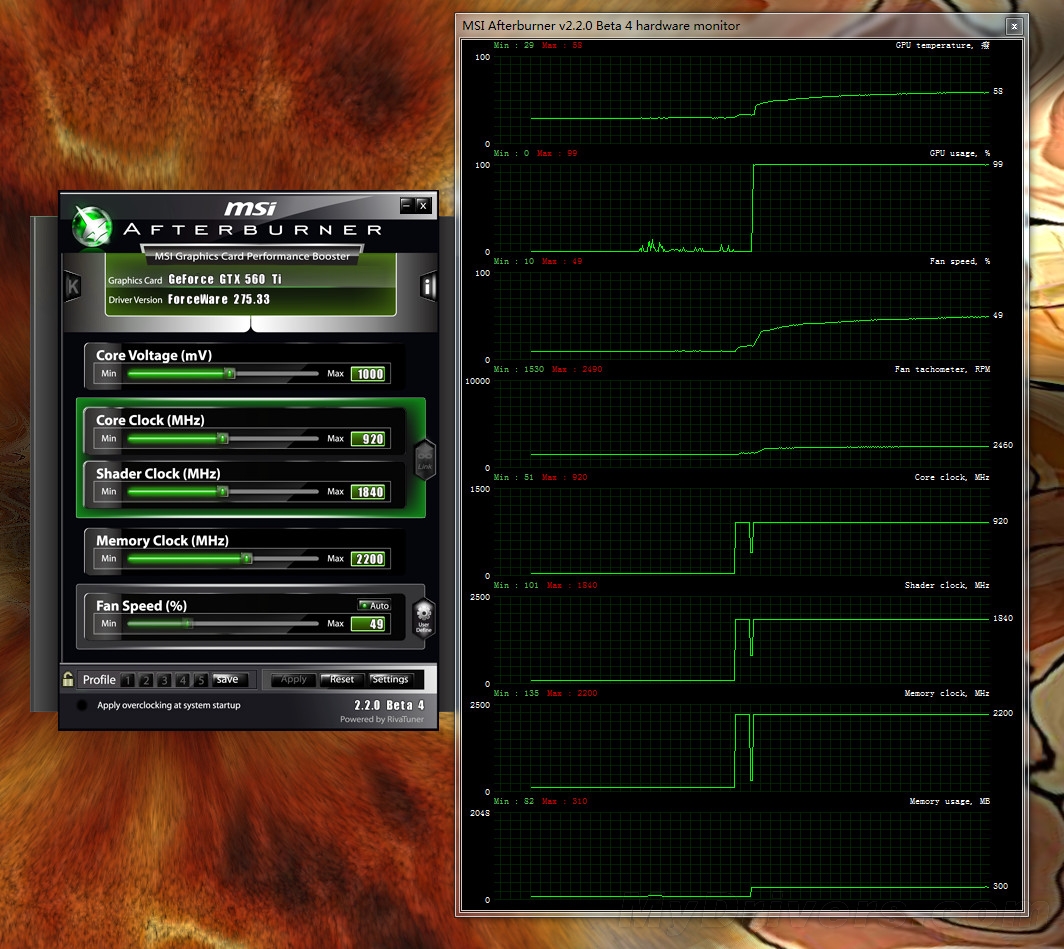Click the Core Voltage slider handle
1064x949 pixels.
(x=230, y=373)
